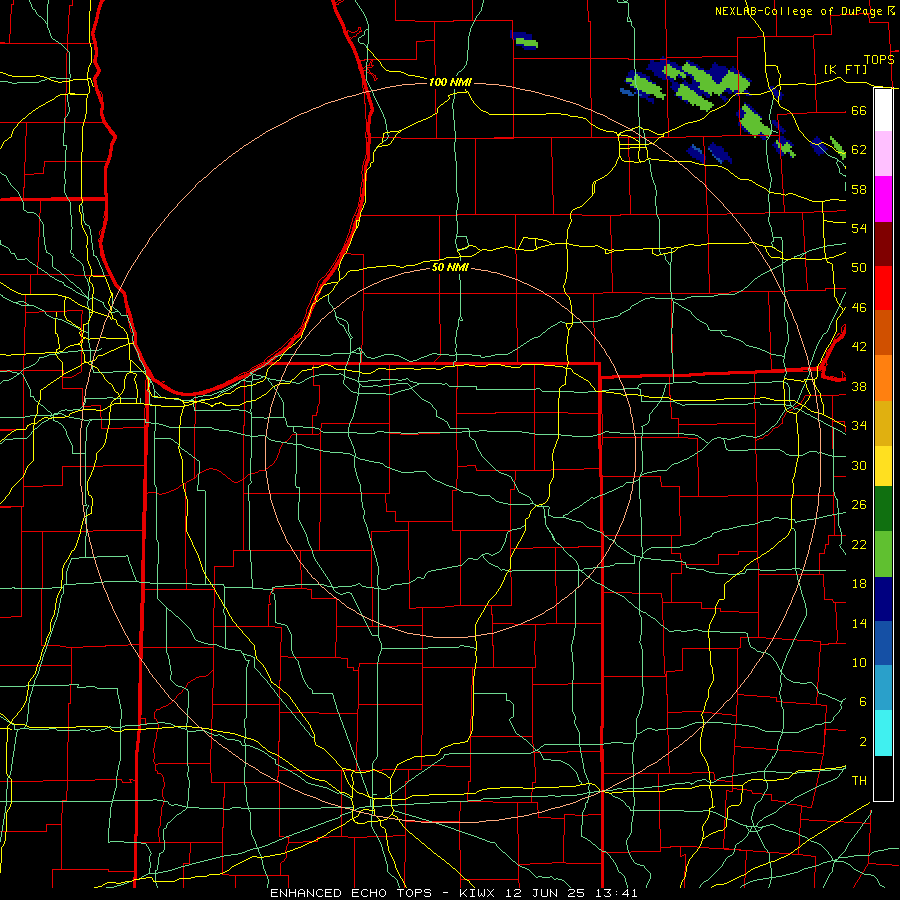Click the bright red legend swatch
The image size is (900, 900).
pyautogui.click(x=883, y=288)
